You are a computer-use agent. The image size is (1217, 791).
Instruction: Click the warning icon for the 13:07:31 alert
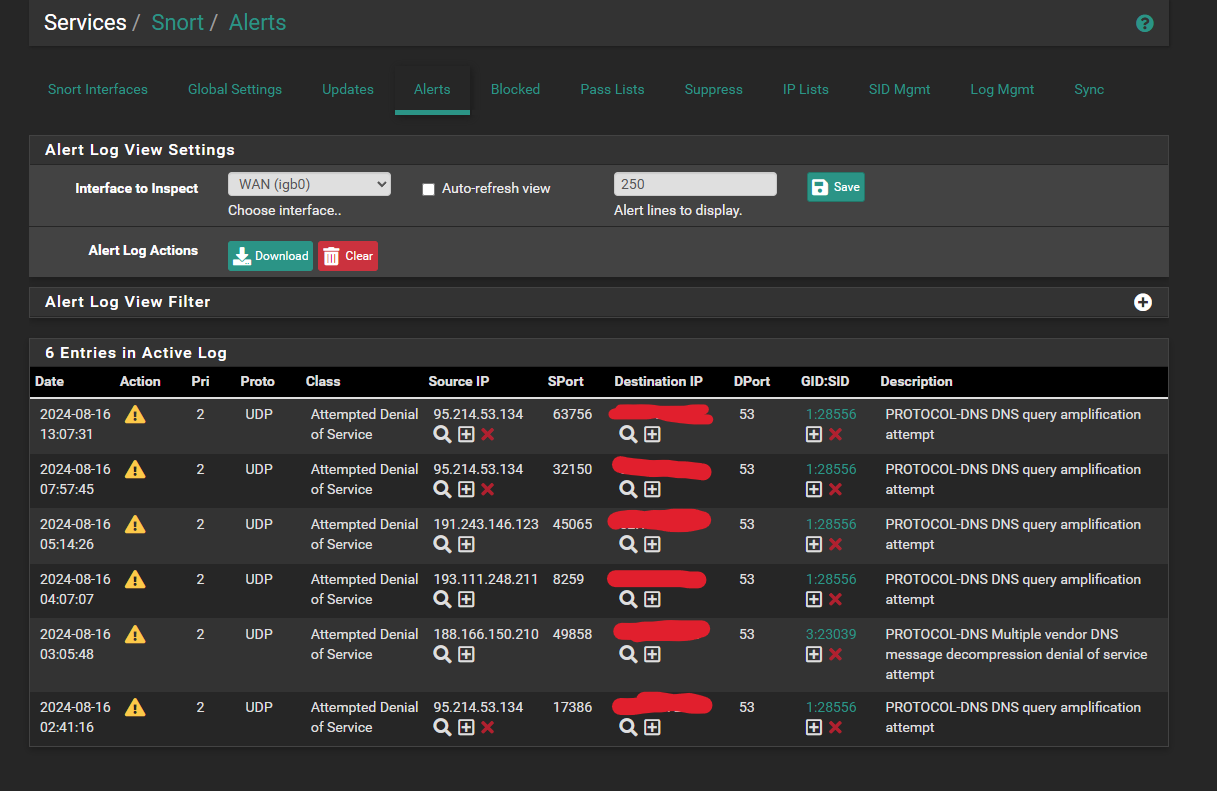pos(135,414)
